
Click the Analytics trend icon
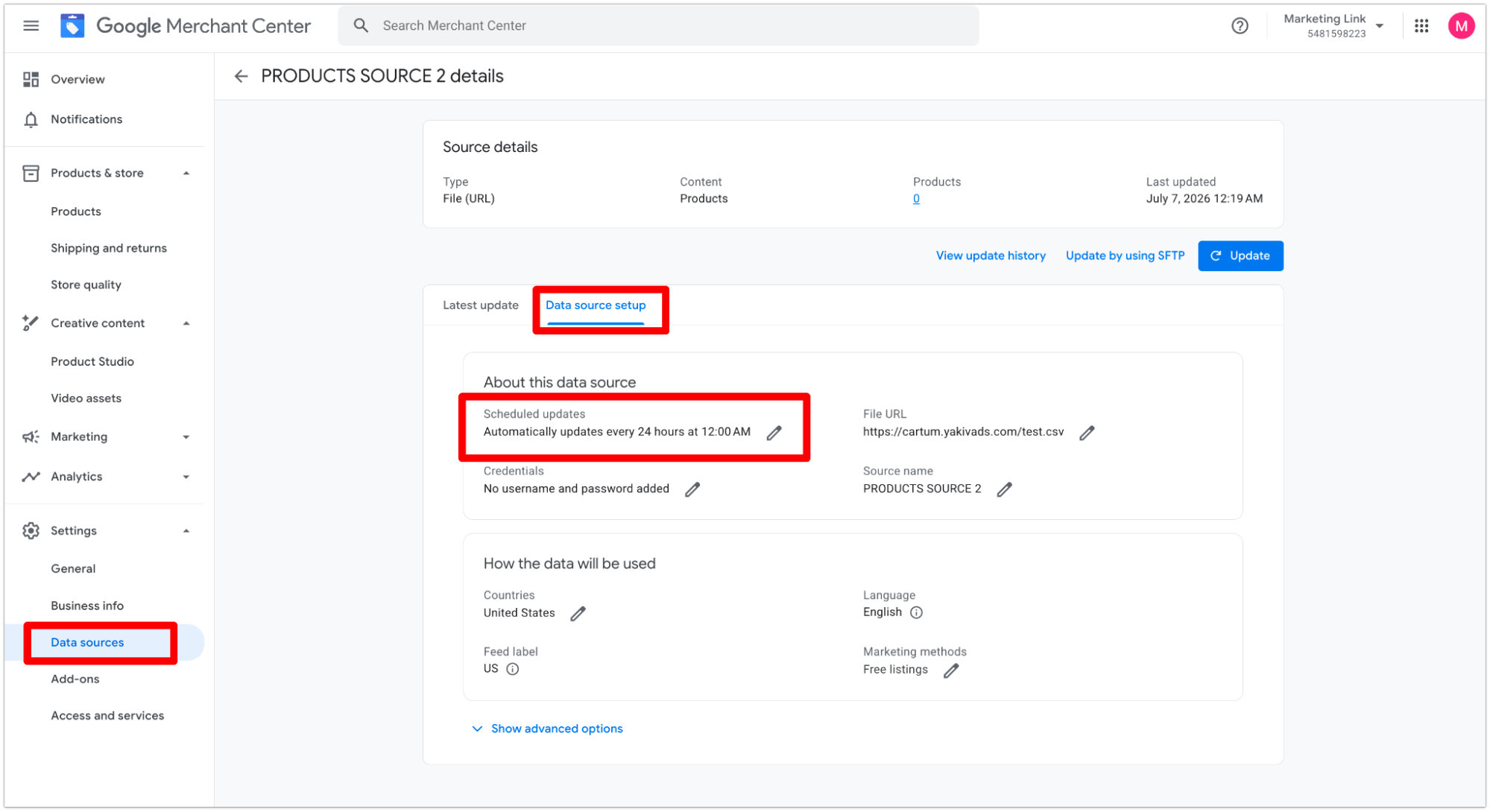click(31, 477)
